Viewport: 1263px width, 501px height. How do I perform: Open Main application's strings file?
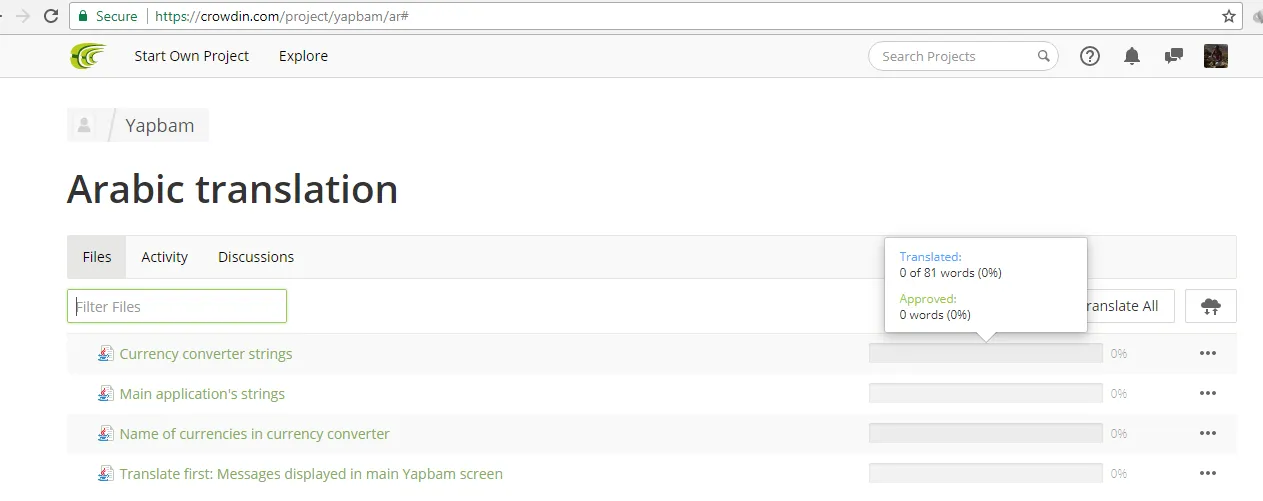pyautogui.click(x=202, y=394)
